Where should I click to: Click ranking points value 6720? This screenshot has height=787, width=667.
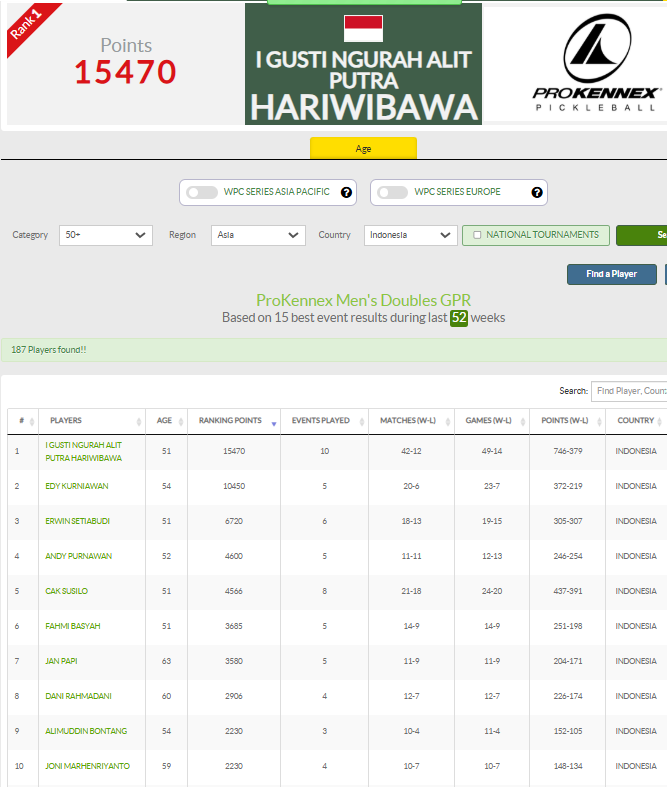point(234,521)
